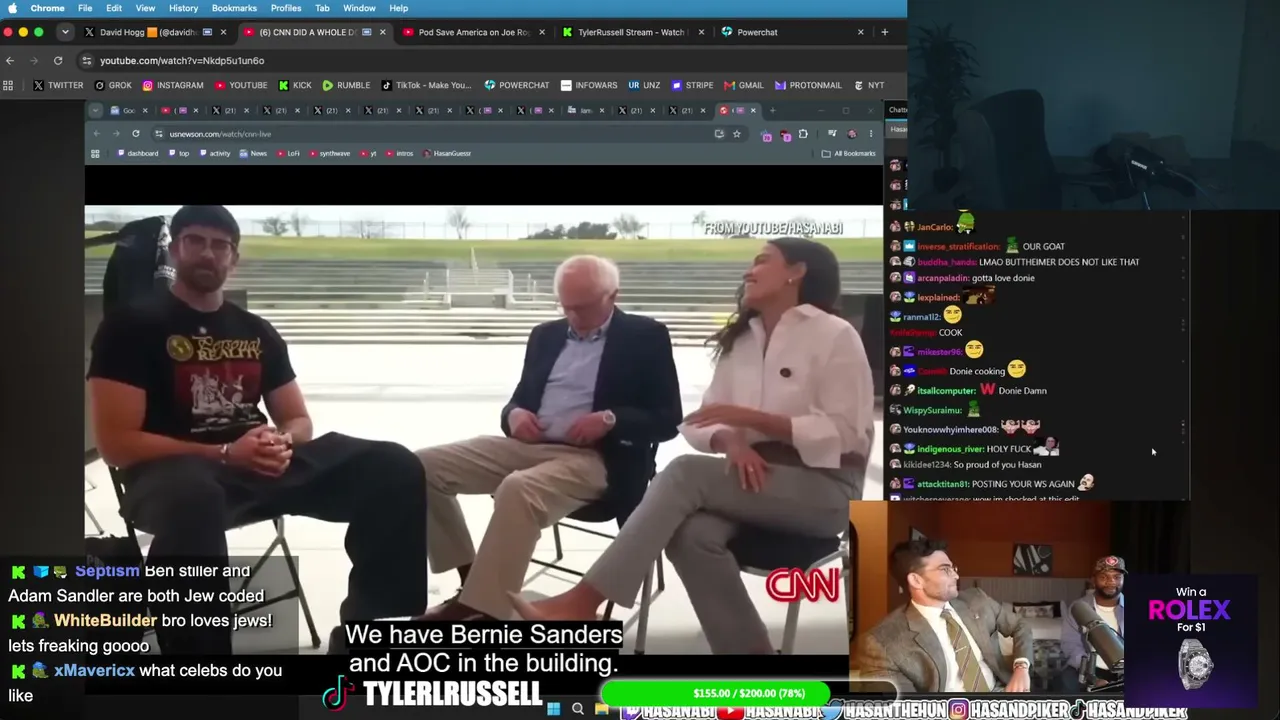This screenshot has width=1280, height=720.
Task: Switch to the Pod Save America tab
Action: (473, 32)
